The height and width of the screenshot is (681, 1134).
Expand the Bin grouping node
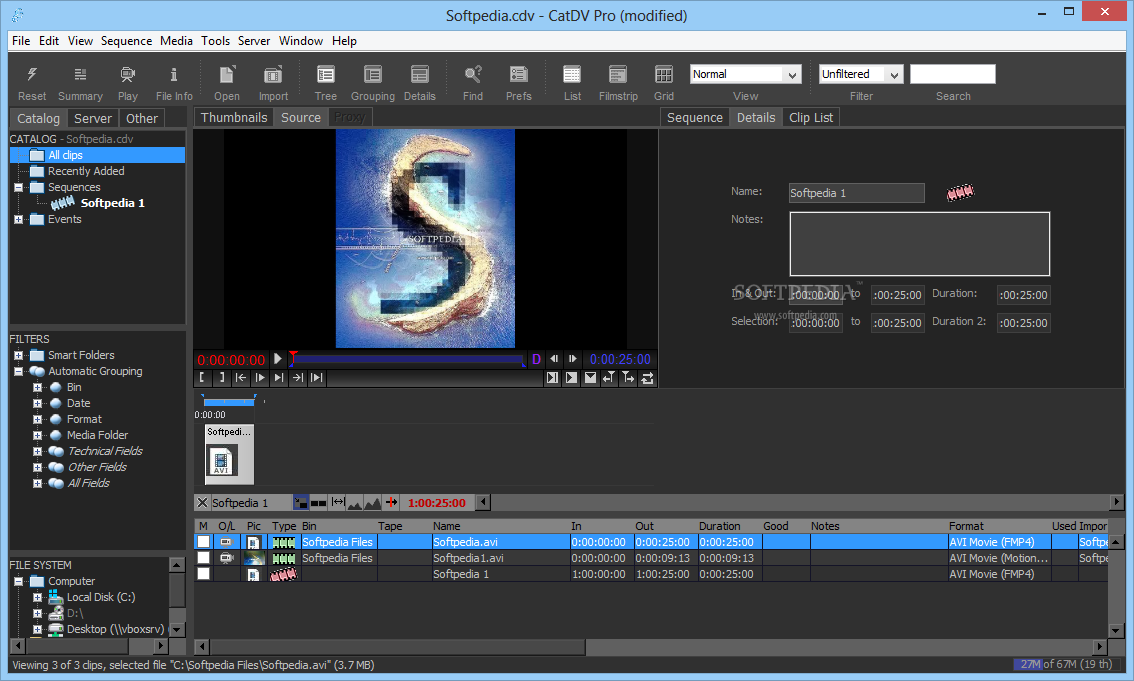pos(38,387)
